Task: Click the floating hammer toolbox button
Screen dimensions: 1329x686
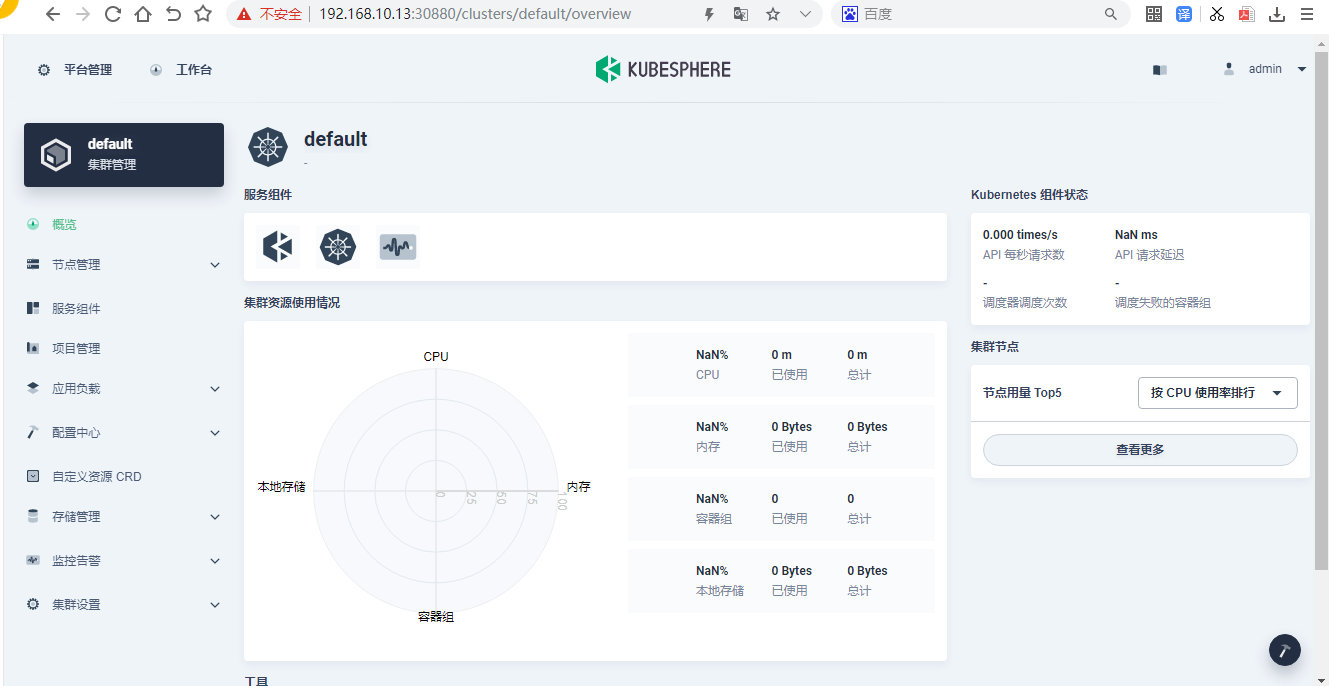Action: click(x=1285, y=650)
